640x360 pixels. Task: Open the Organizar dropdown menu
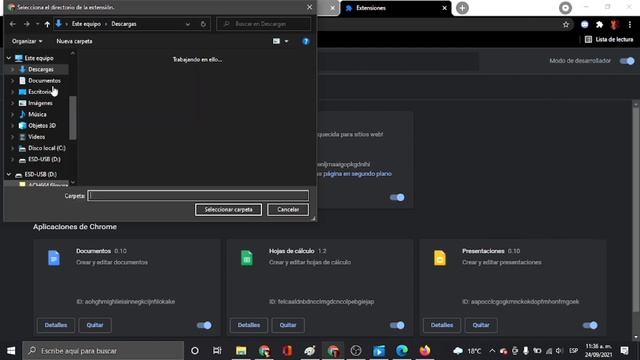click(x=27, y=41)
